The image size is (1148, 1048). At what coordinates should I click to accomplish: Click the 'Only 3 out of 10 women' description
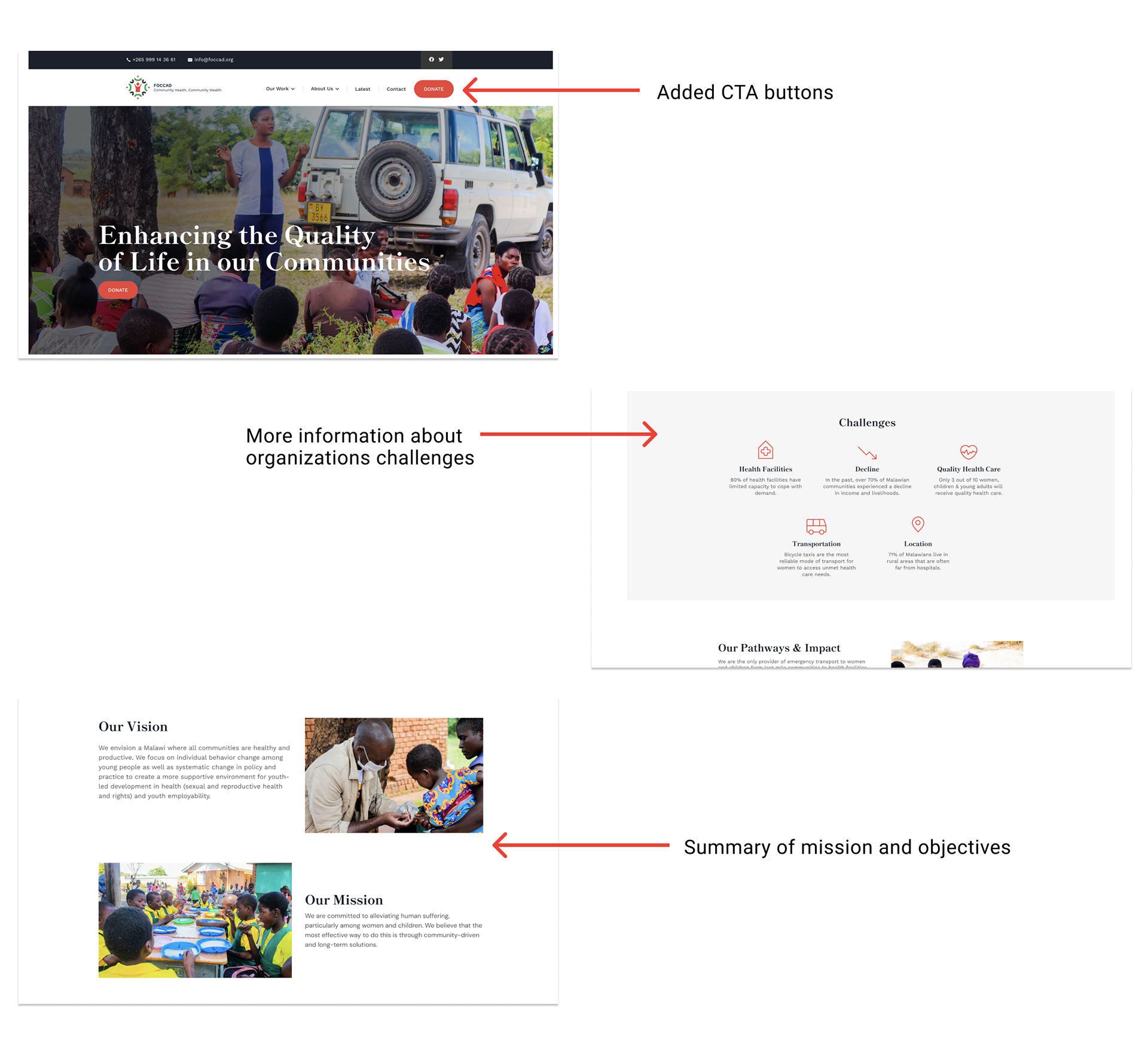pos(969,487)
